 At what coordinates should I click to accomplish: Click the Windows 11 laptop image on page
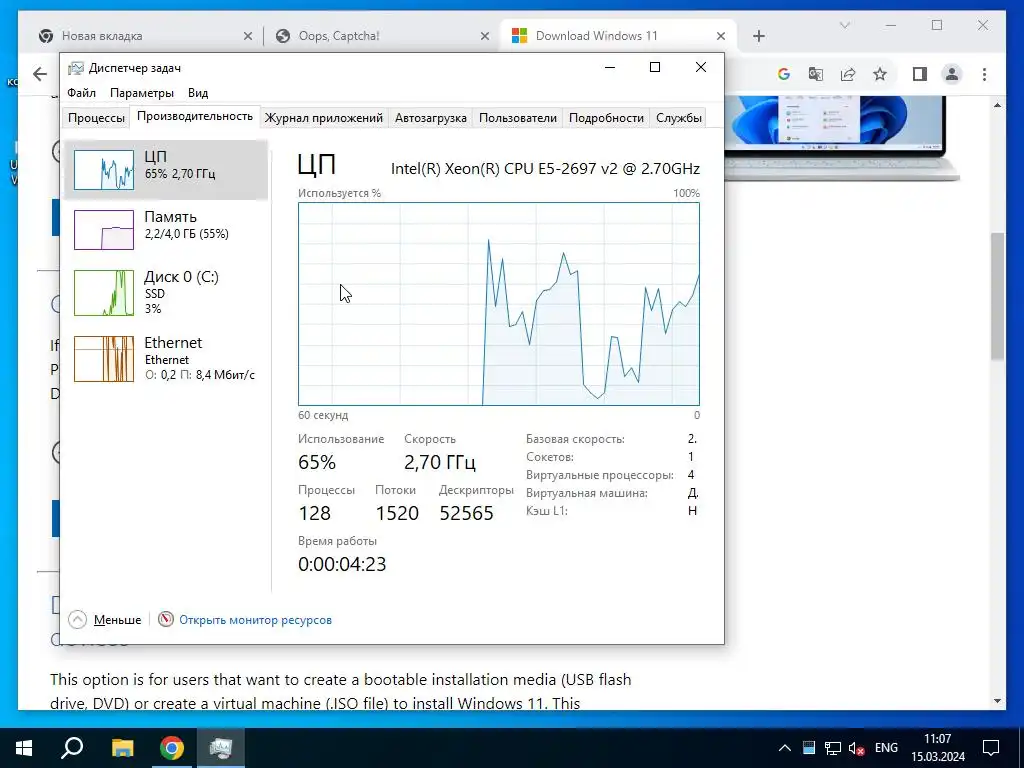pyautogui.click(x=841, y=137)
